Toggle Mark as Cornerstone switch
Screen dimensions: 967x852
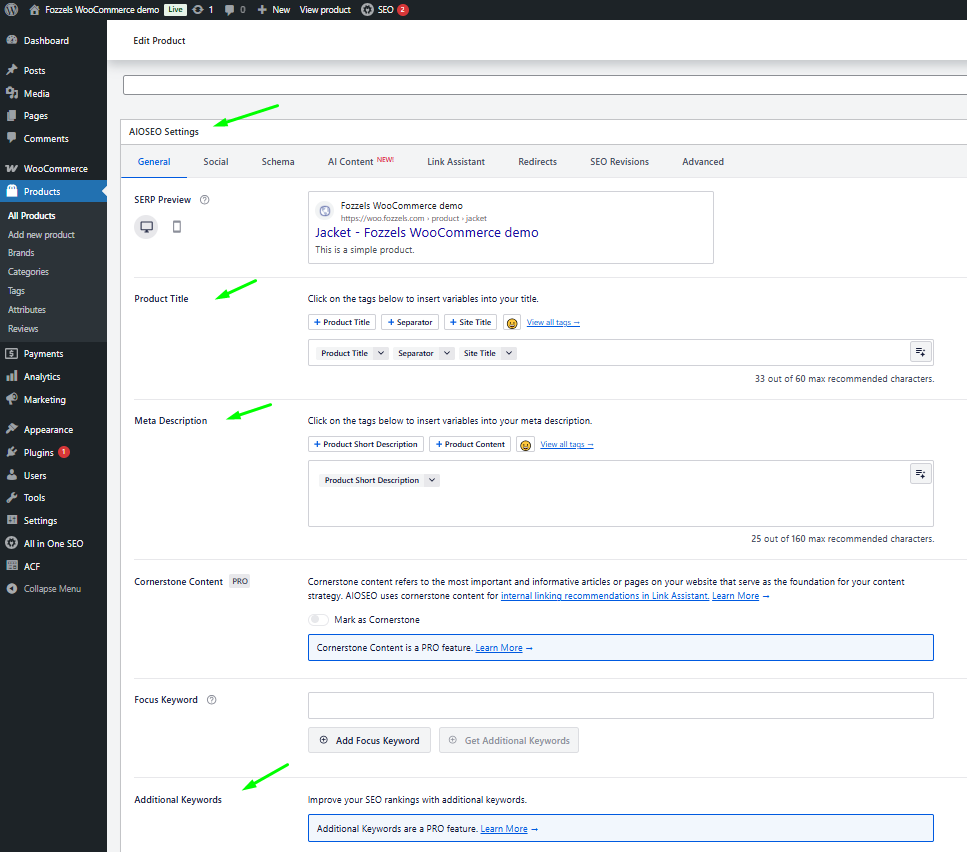click(318, 620)
